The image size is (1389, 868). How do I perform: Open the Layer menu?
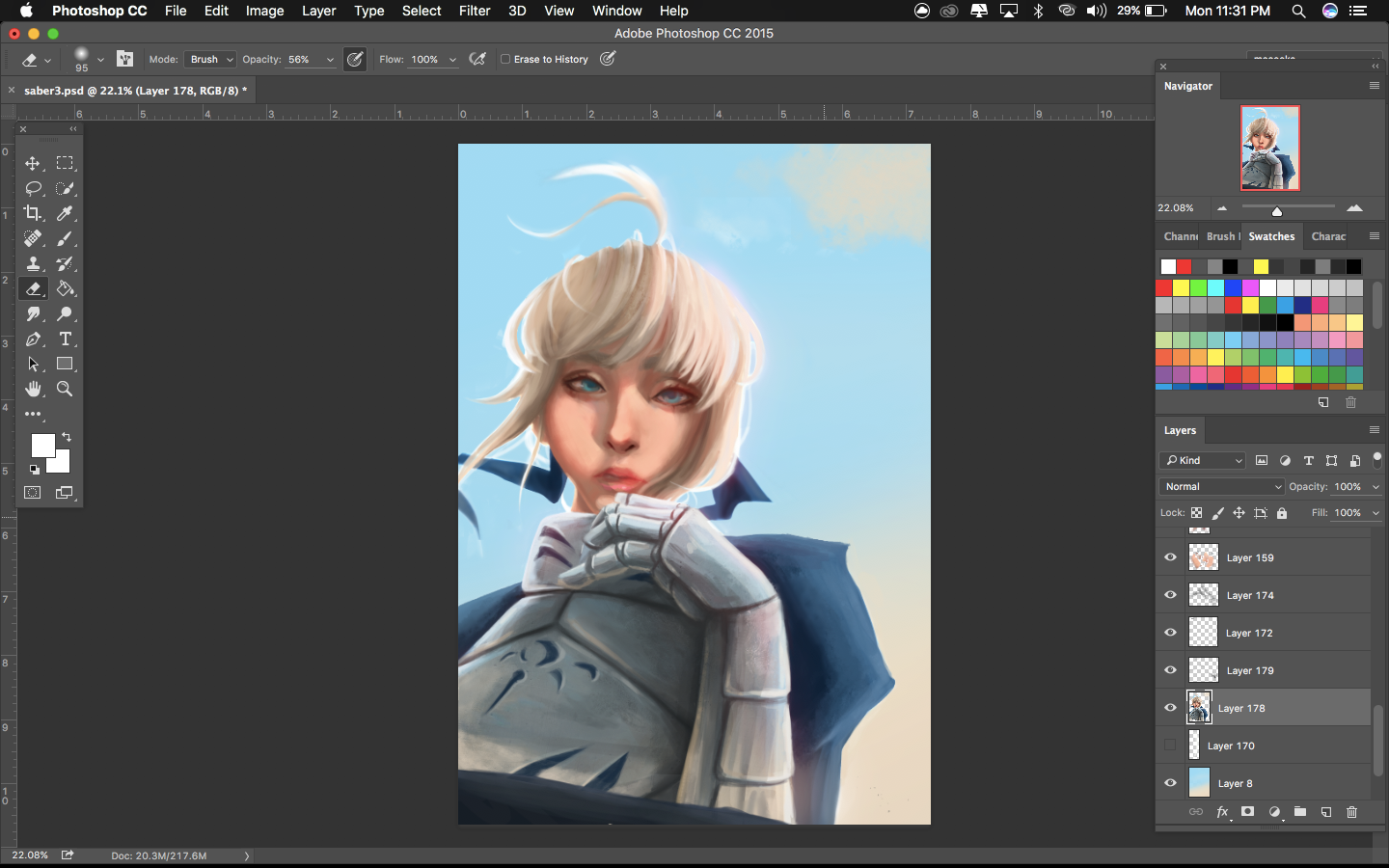point(319,11)
